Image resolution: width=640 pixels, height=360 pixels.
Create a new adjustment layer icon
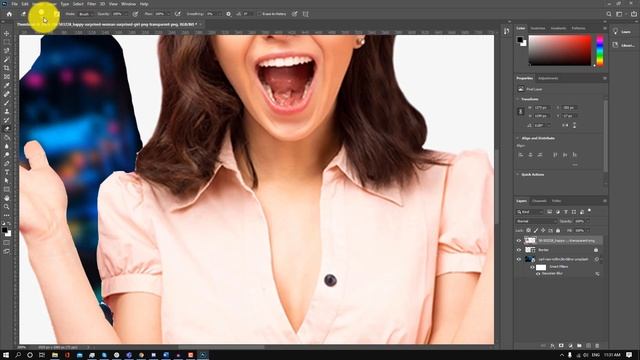point(570,345)
